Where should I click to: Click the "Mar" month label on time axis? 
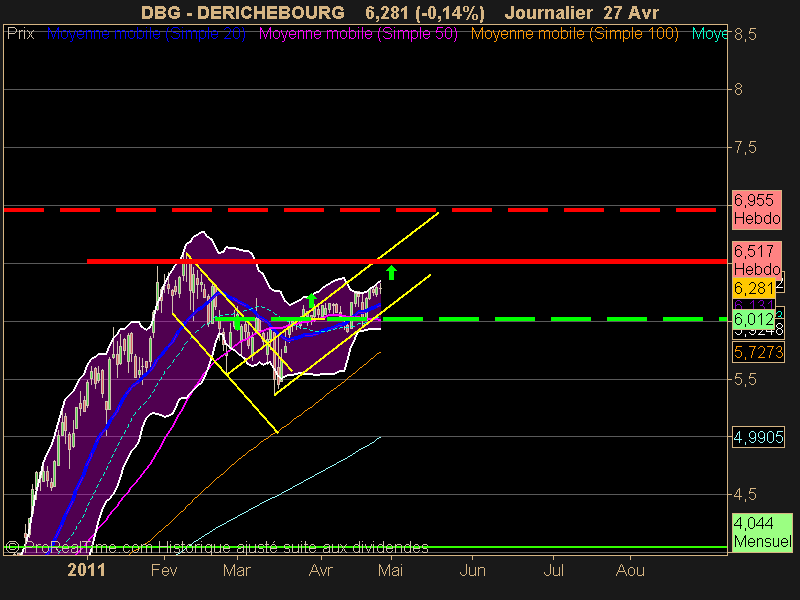tap(237, 570)
